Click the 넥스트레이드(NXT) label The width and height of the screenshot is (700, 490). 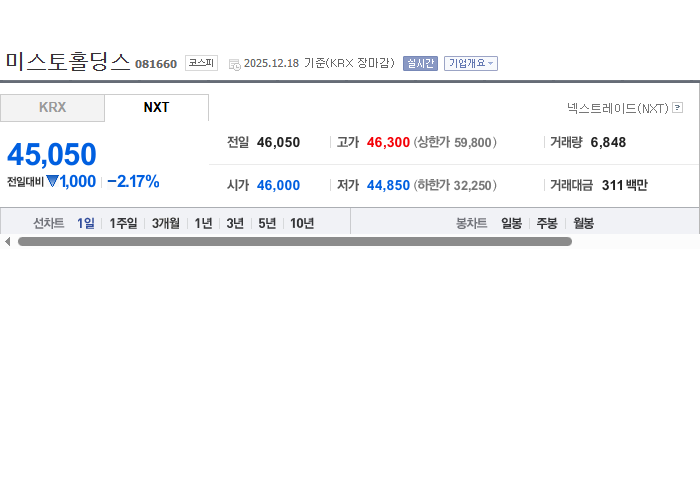click(618, 108)
